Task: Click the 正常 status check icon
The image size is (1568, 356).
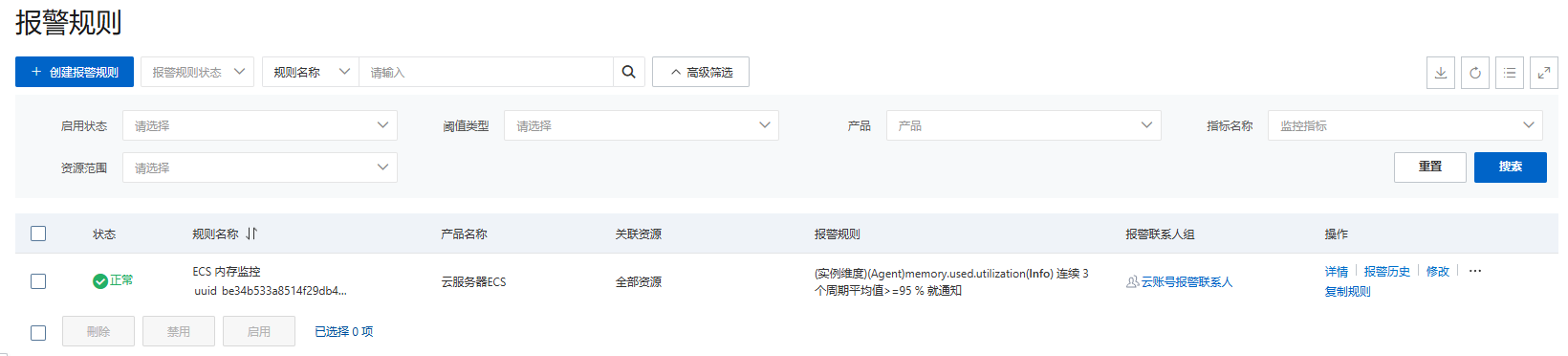Action: click(x=99, y=280)
